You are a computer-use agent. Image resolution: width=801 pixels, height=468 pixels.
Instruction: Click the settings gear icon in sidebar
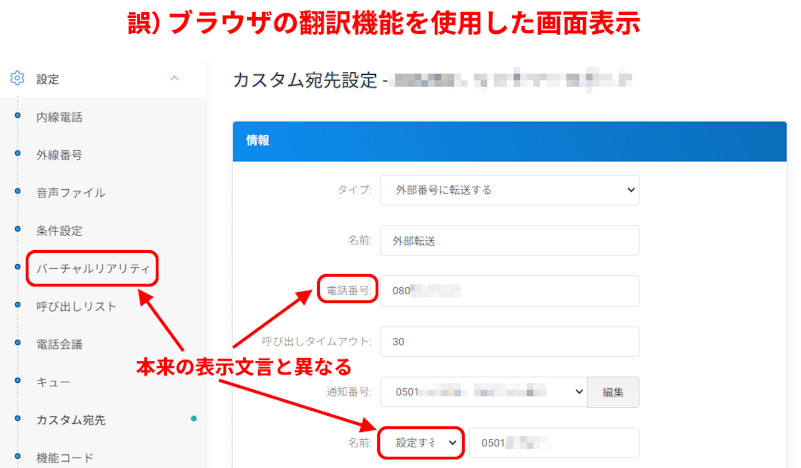coord(17,78)
